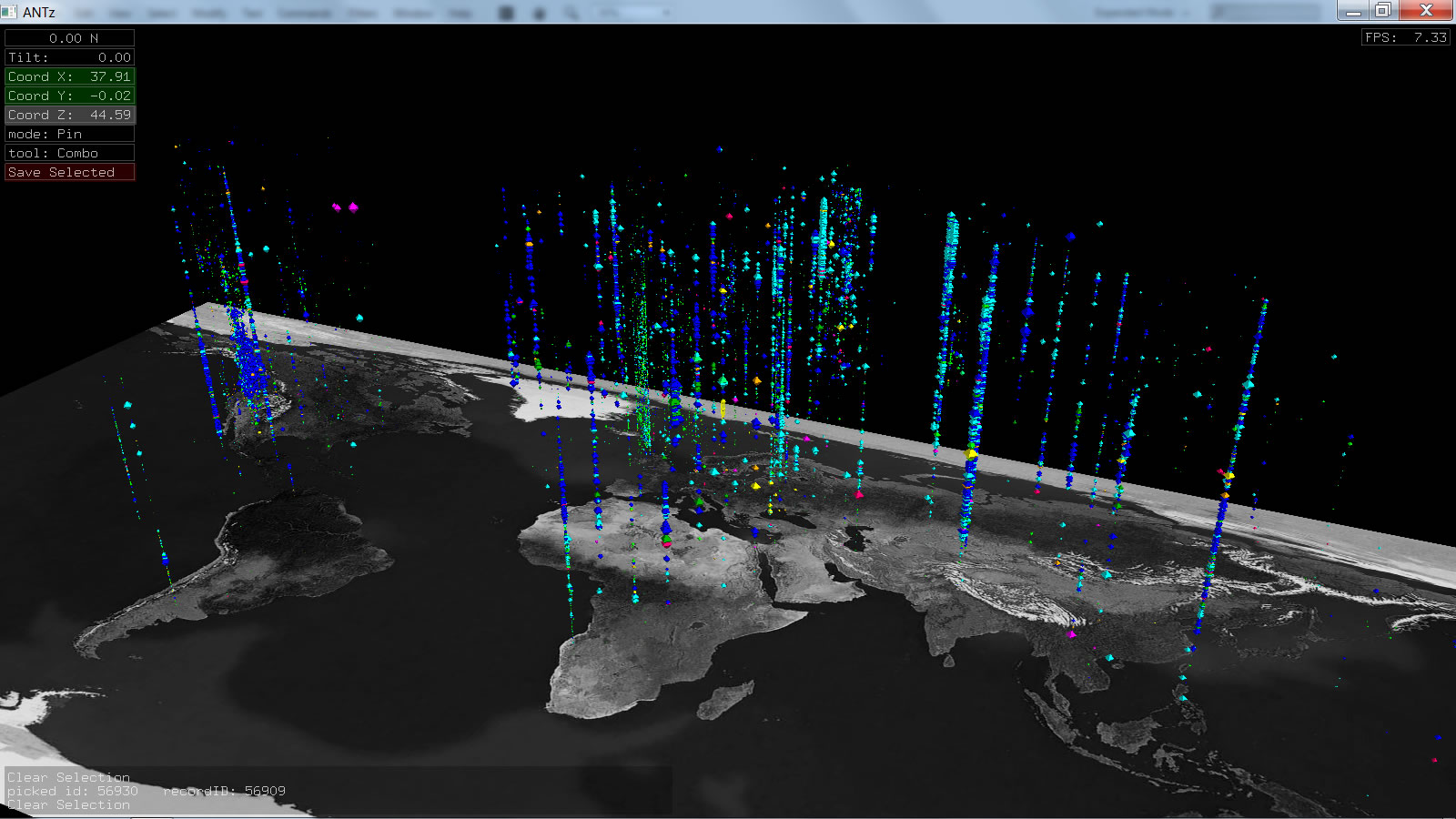
Task: Change the 'mode: Pin' selector
Action: pyautogui.click(x=70, y=134)
